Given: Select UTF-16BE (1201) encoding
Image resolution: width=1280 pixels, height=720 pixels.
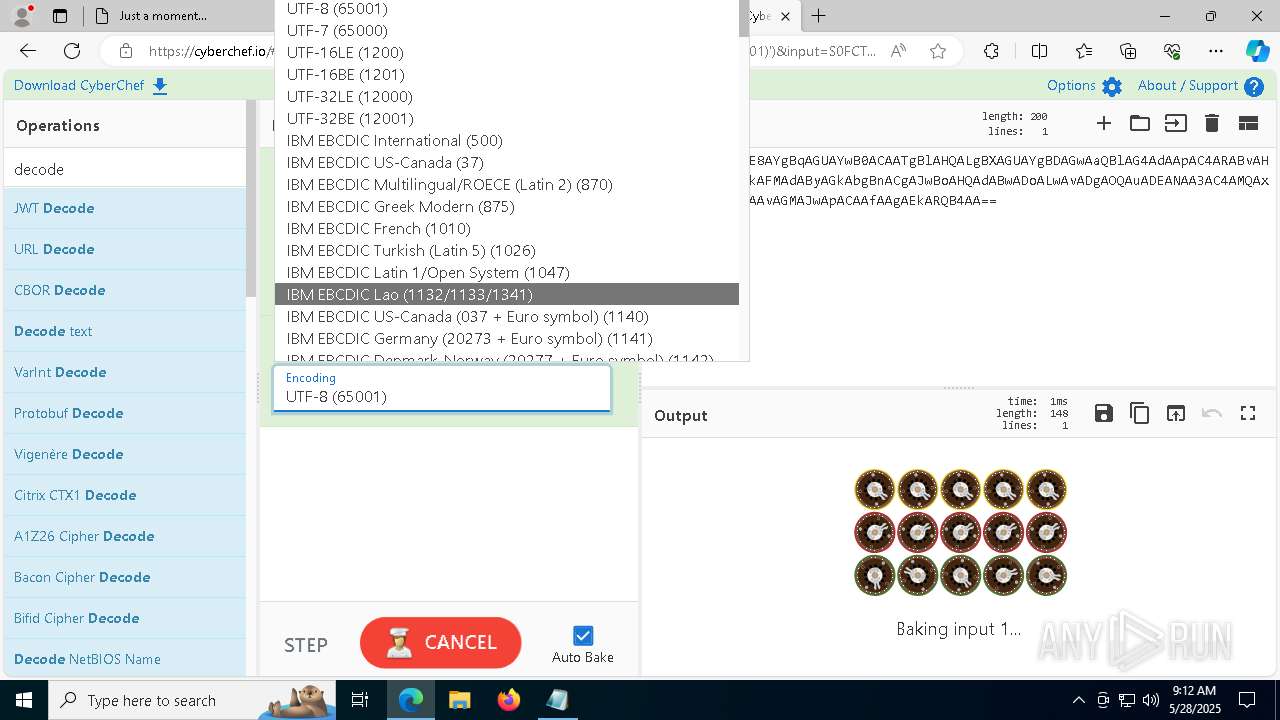Looking at the screenshot, I should pyautogui.click(x=507, y=74).
